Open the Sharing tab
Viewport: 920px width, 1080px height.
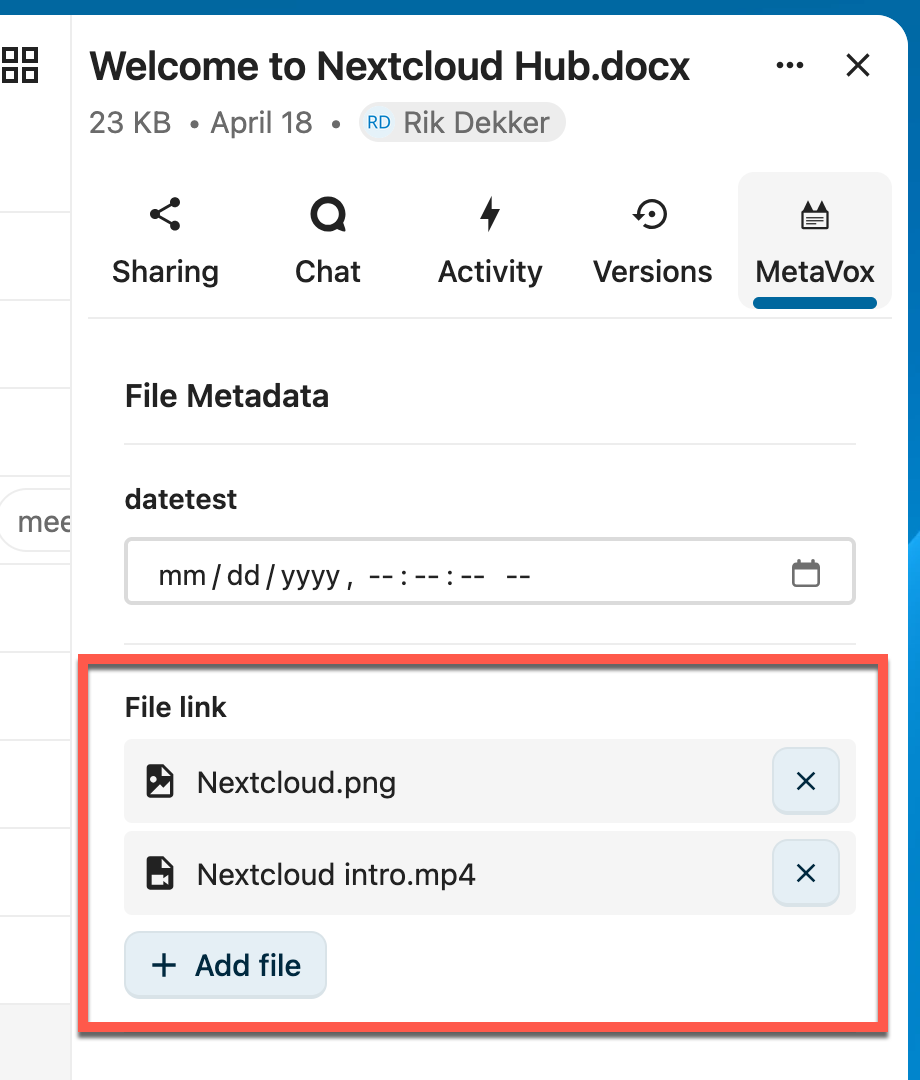pos(165,240)
